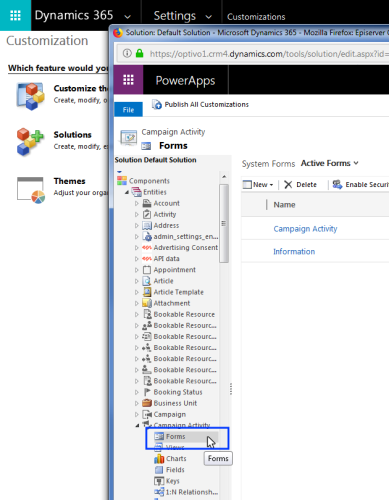Expand the Business Unit entity node

(136, 403)
